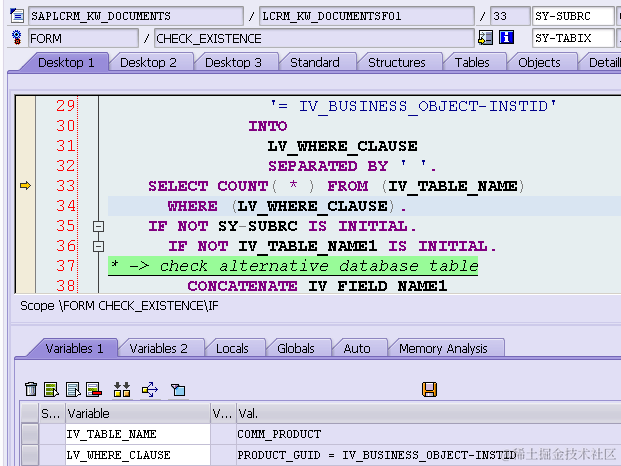Click the Scope \FORM CHECK_EXISTENCE\IF text

tap(119, 306)
